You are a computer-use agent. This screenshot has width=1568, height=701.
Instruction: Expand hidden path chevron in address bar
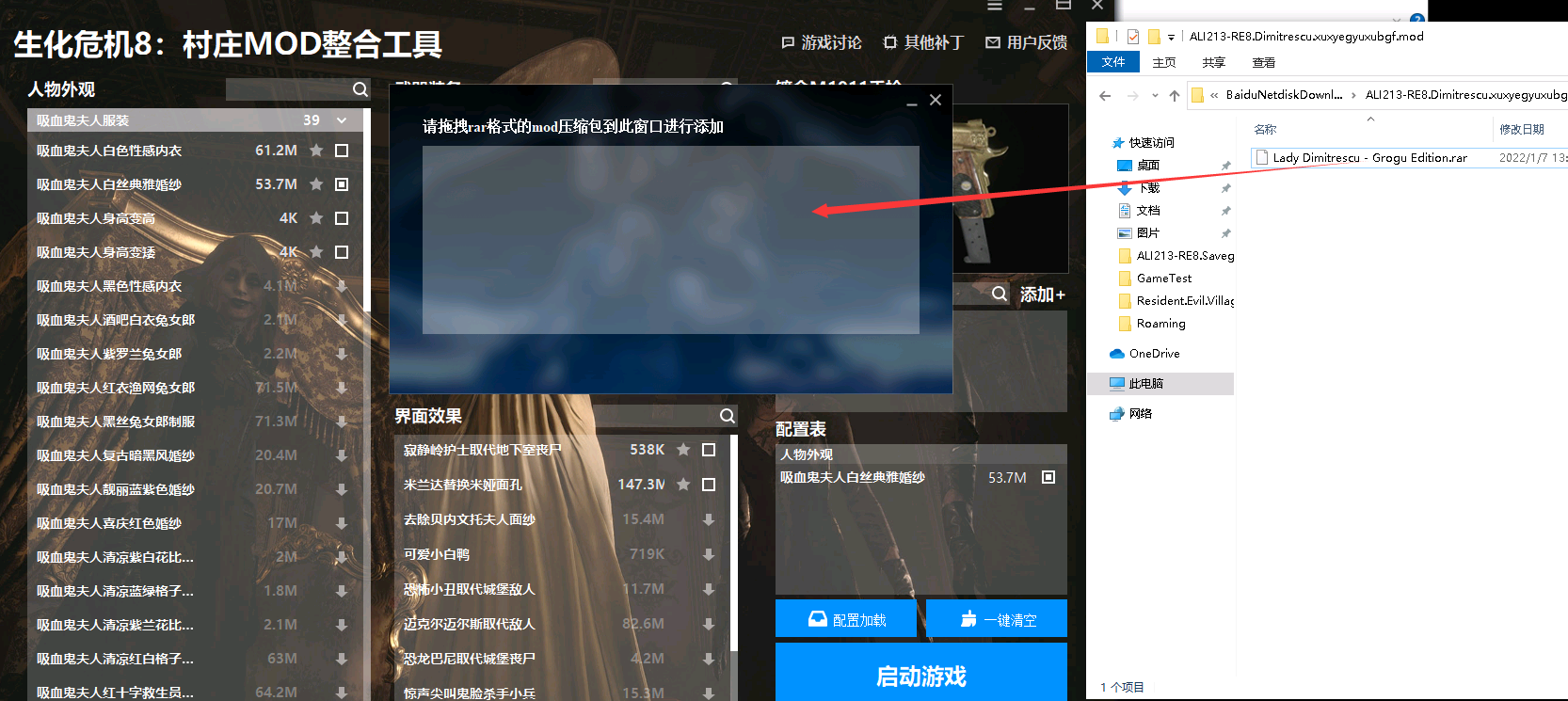[1214, 95]
